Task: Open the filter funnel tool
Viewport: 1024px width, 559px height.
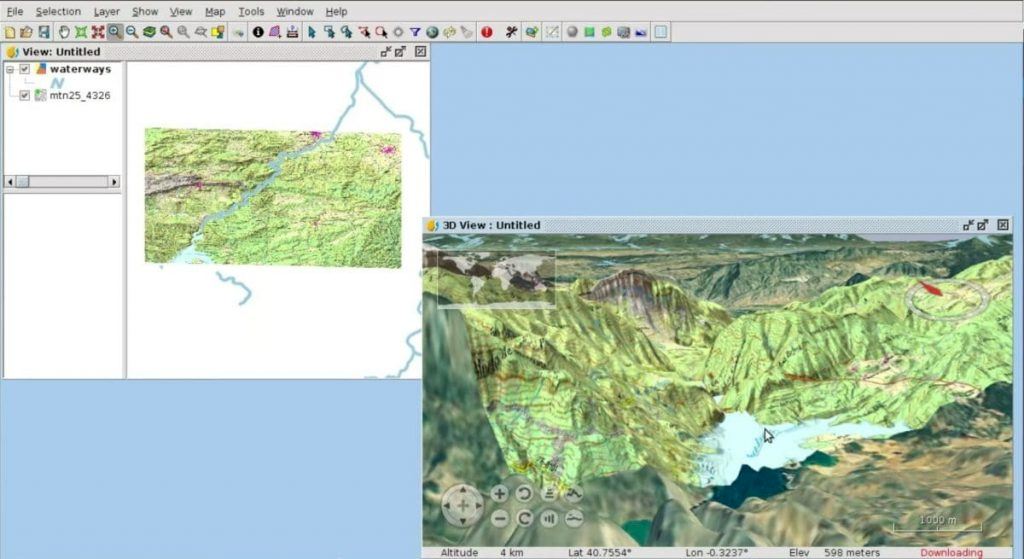Action: pyautogui.click(x=415, y=32)
